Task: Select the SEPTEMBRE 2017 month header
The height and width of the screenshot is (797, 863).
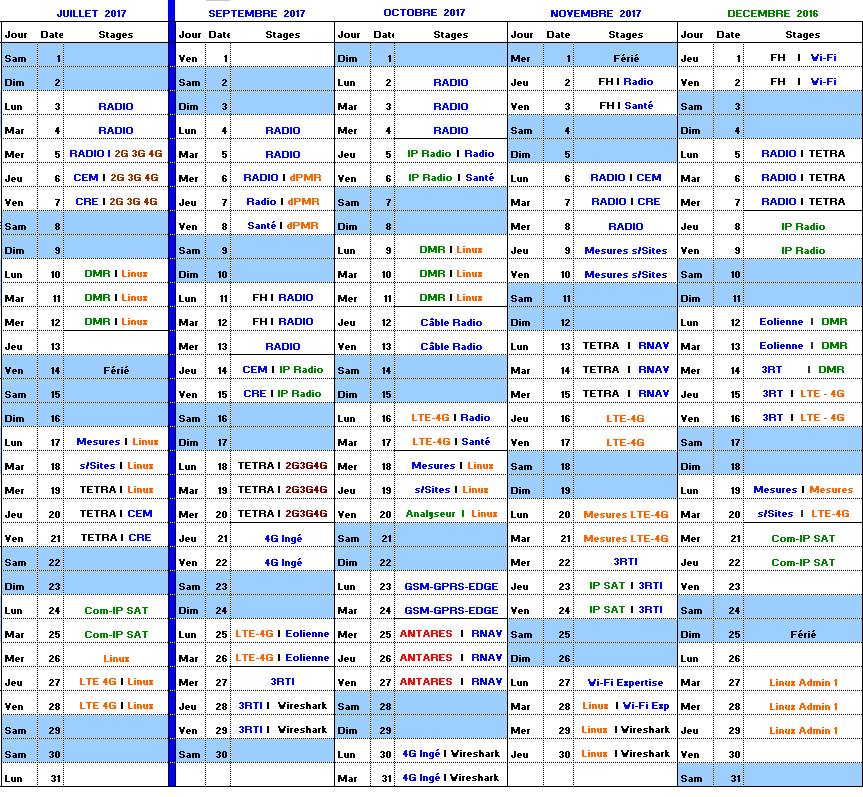Action: point(256,14)
